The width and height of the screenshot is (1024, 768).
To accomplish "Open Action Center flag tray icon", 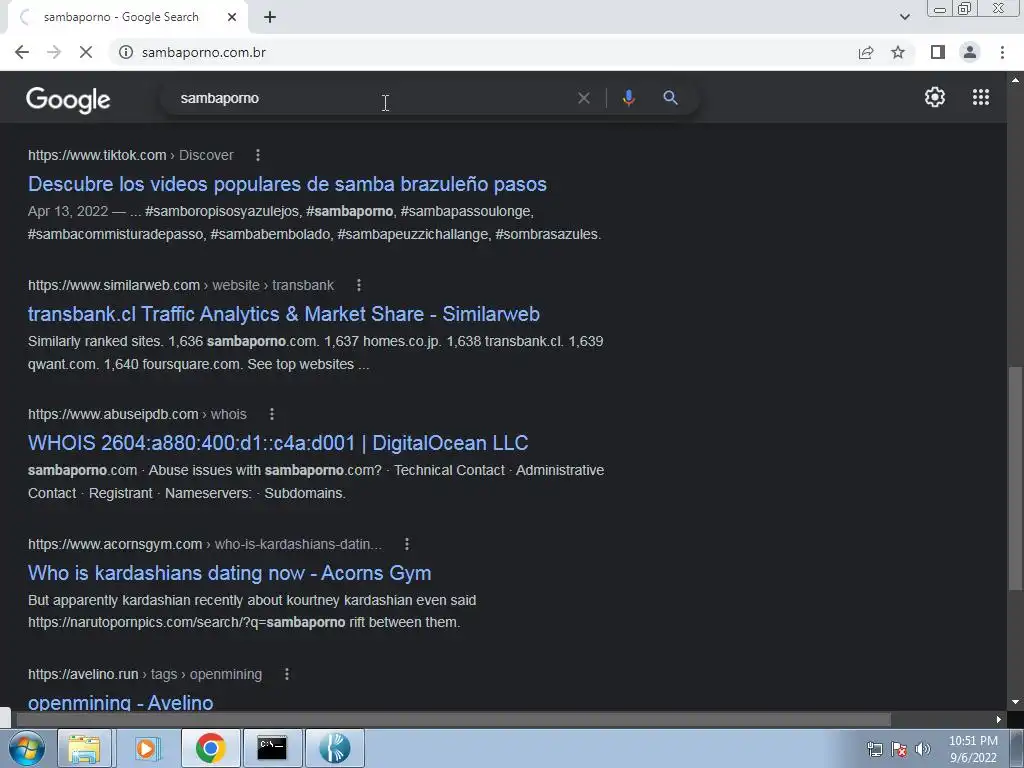I will coord(899,749).
